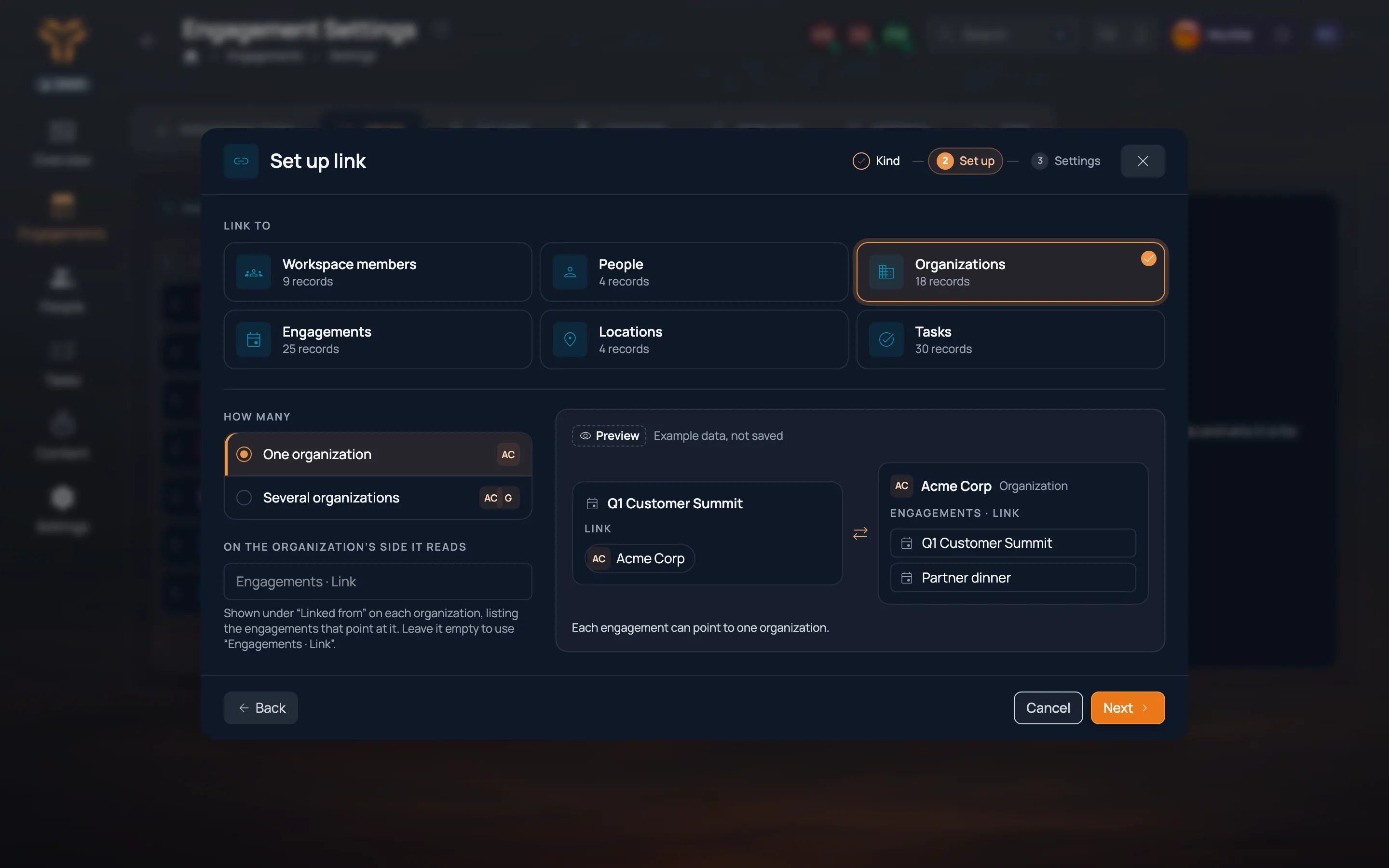Choose Workspace members as link target

click(378, 272)
